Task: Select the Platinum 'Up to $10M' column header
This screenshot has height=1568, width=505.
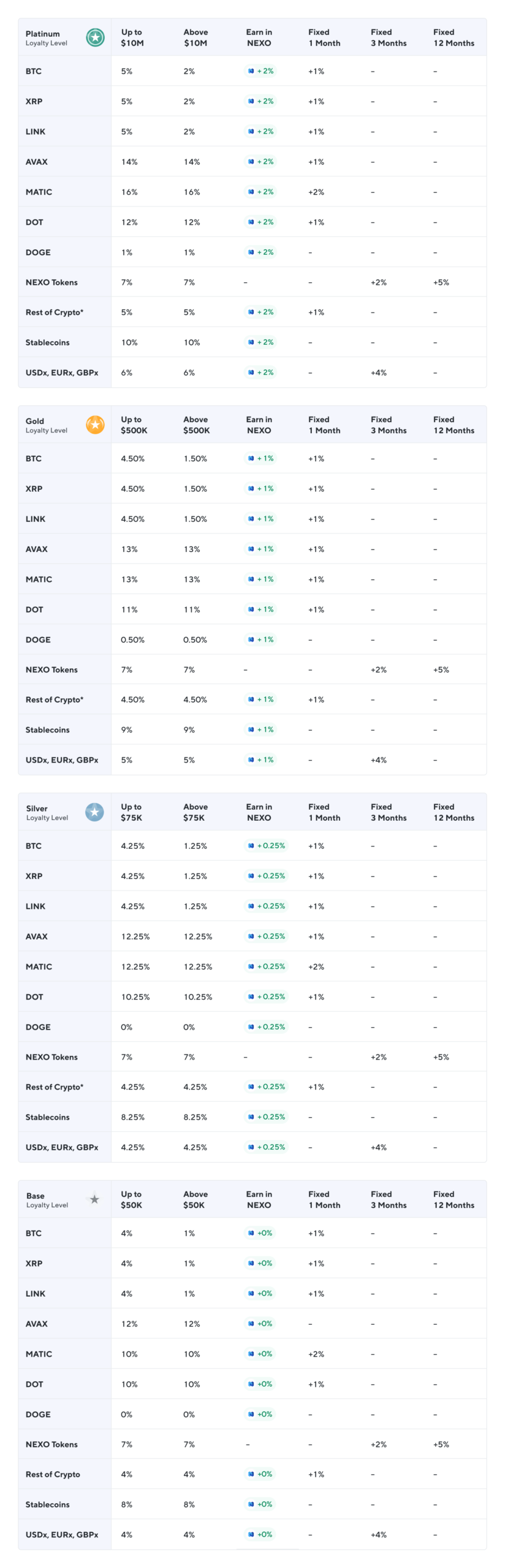Action: 132,37
